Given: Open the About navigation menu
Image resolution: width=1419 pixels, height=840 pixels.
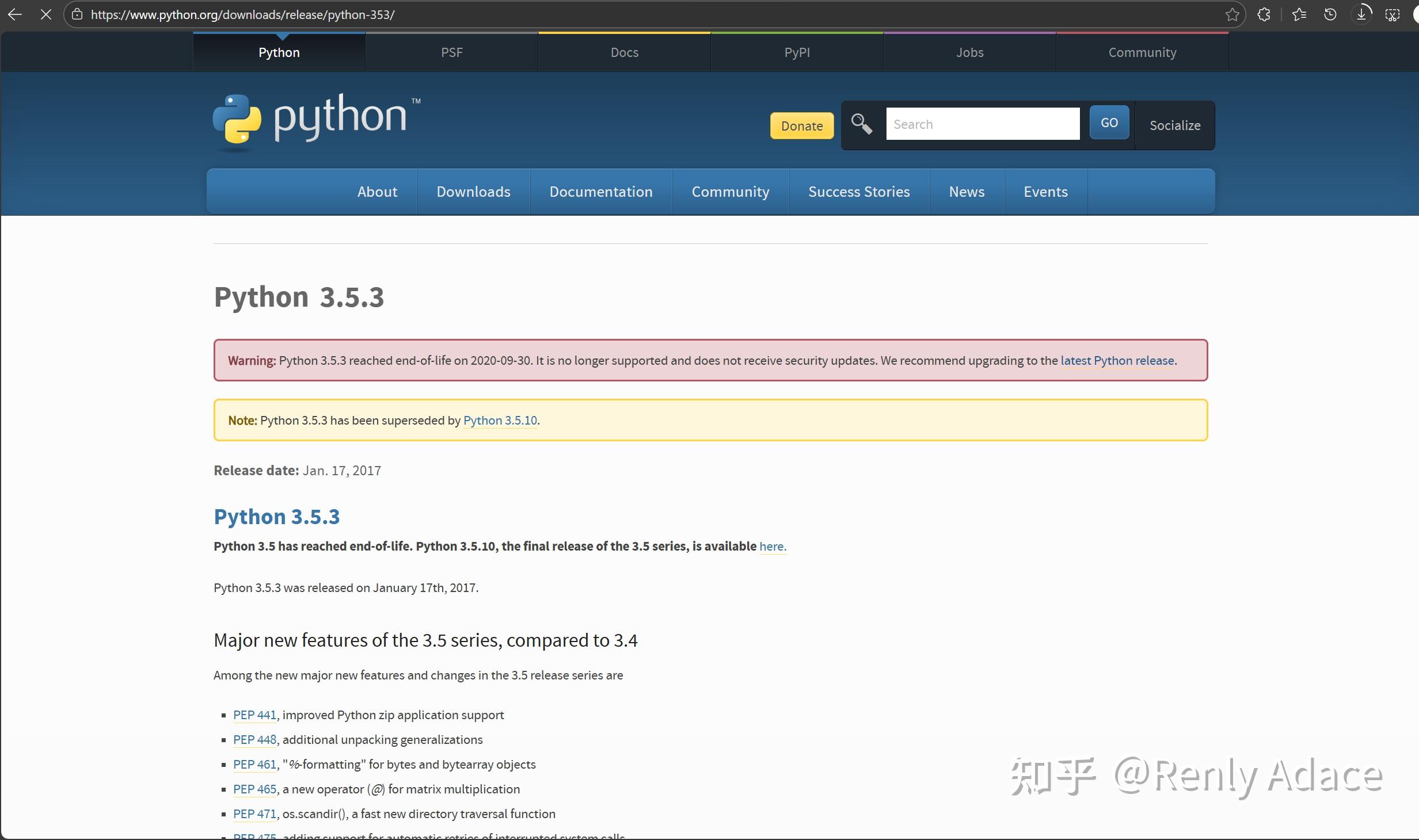Looking at the screenshot, I should [377, 192].
